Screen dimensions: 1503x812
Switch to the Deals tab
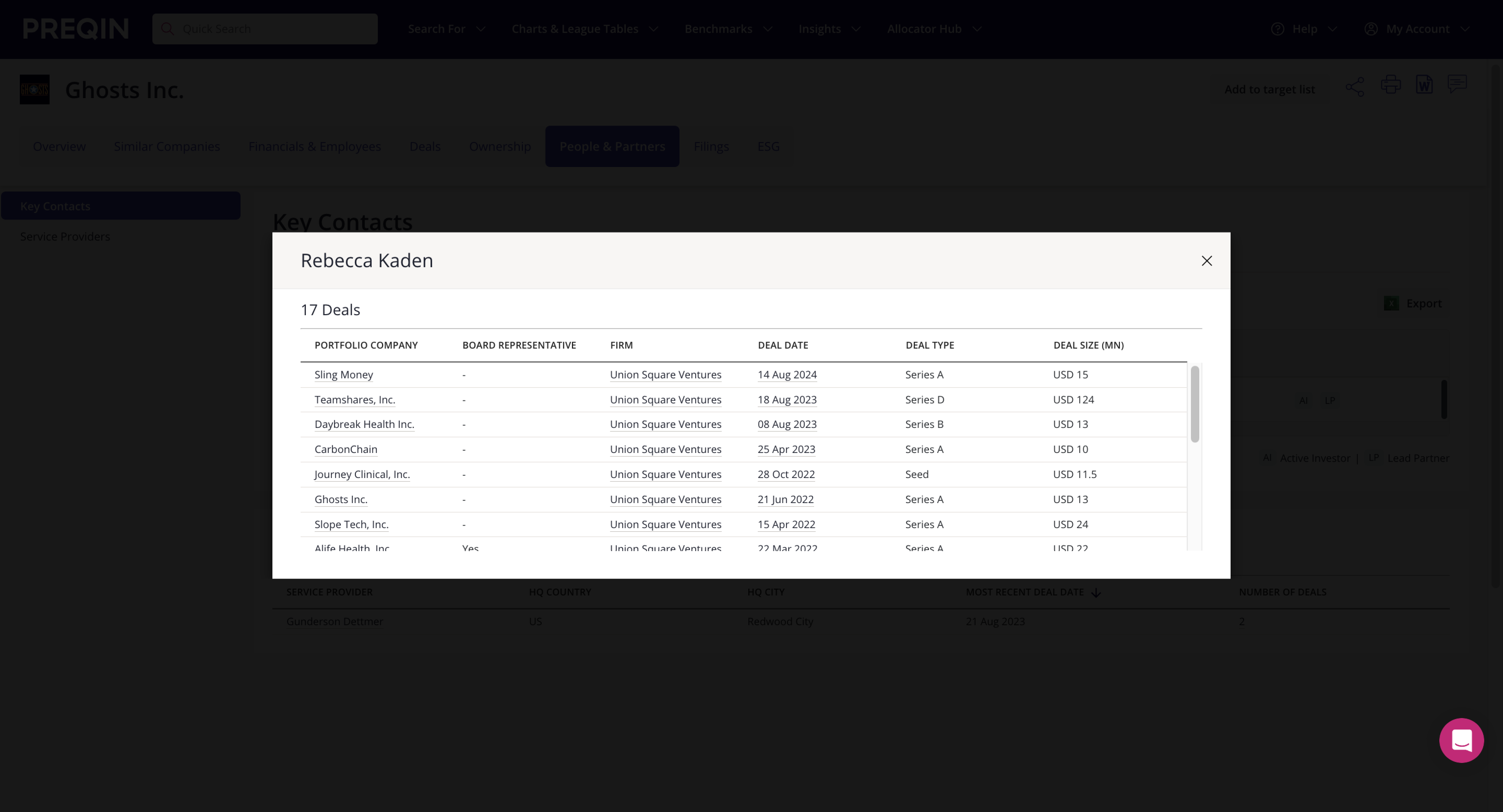coord(425,146)
